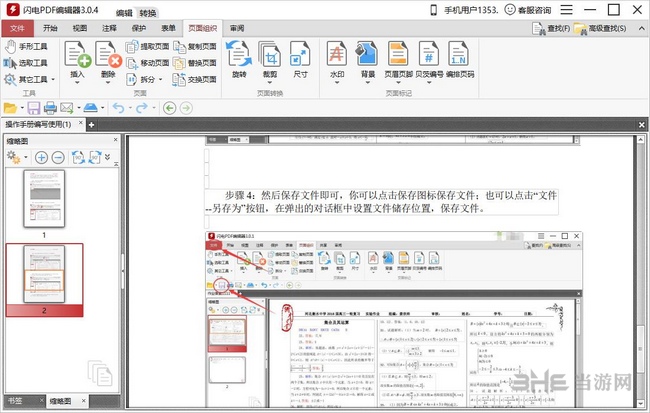Switch to the View (视图) tab
This screenshot has height=413, width=650.
[x=80, y=28]
